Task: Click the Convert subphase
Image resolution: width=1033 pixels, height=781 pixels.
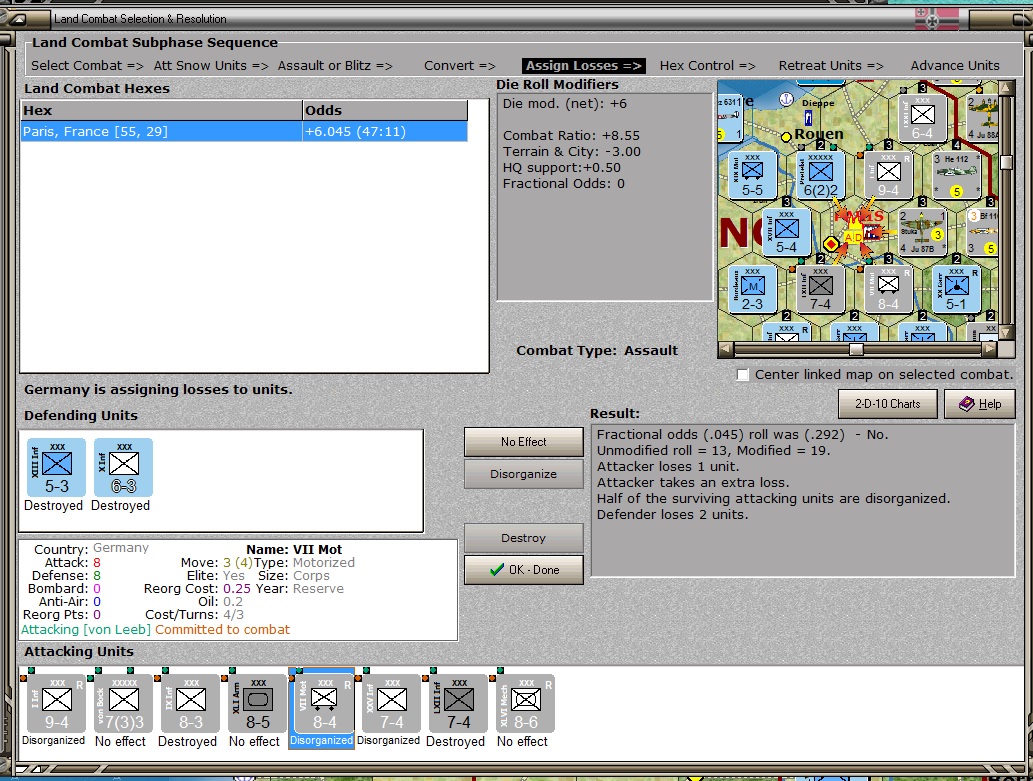Action: pyautogui.click(x=460, y=66)
